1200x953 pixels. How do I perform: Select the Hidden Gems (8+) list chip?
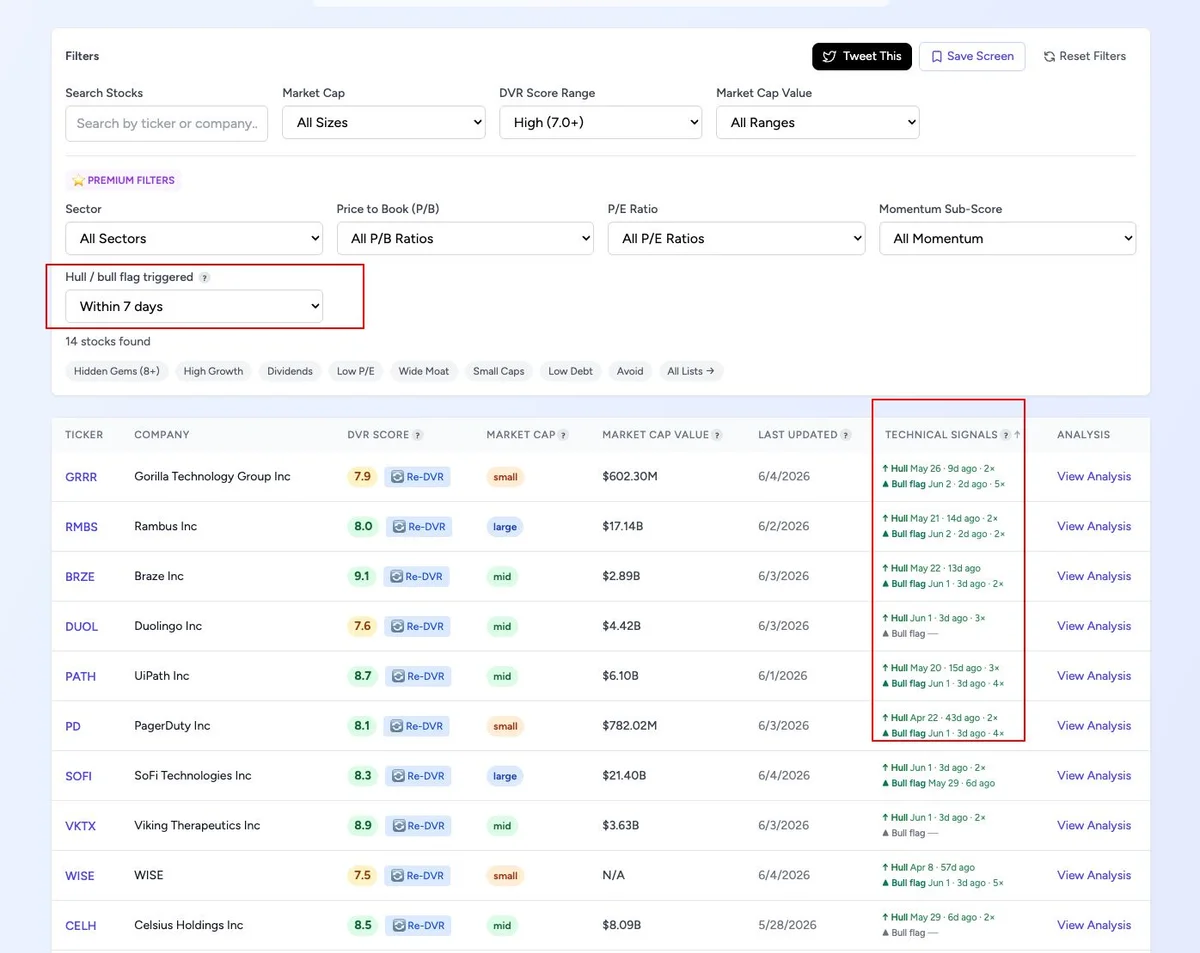pyautogui.click(x=117, y=371)
